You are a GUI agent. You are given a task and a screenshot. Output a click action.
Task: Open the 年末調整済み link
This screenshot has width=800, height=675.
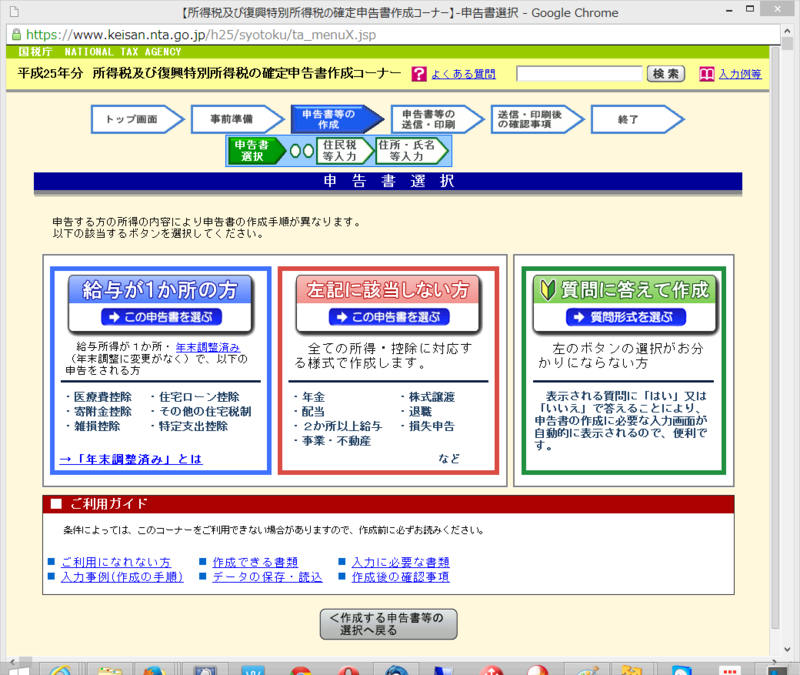(x=208, y=347)
